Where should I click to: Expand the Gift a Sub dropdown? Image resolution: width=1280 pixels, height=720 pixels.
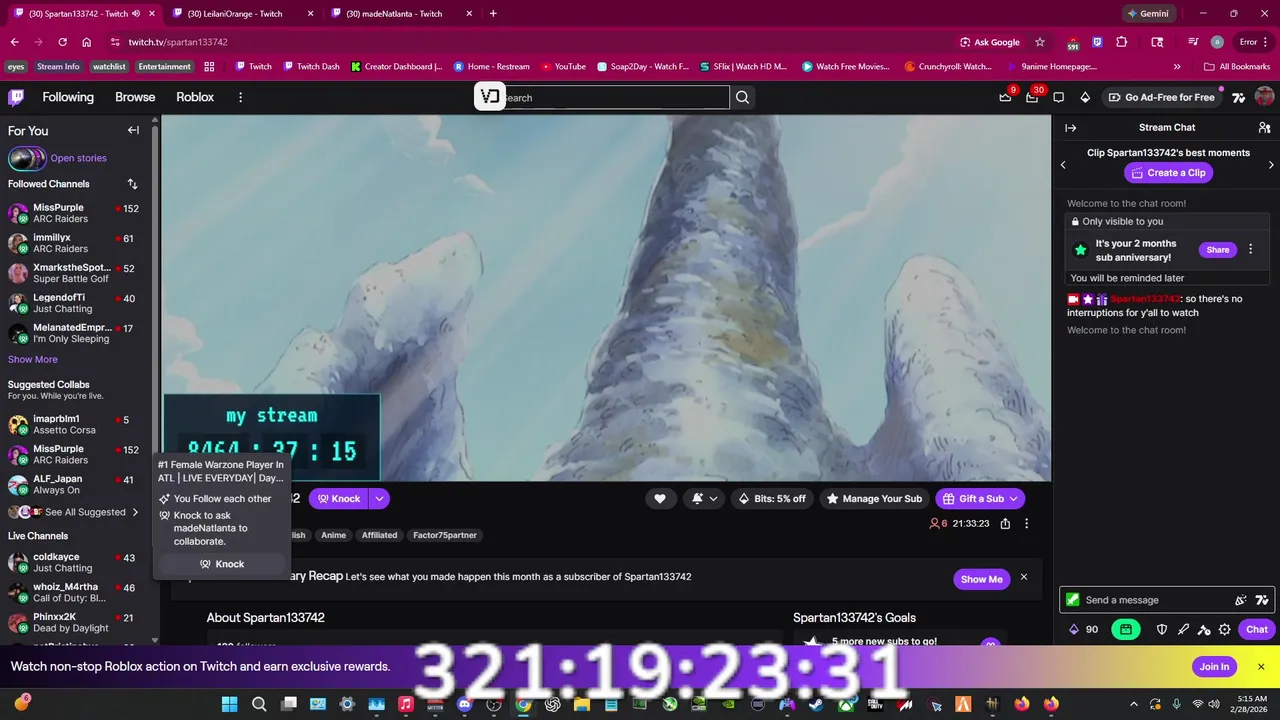pos(1013,499)
